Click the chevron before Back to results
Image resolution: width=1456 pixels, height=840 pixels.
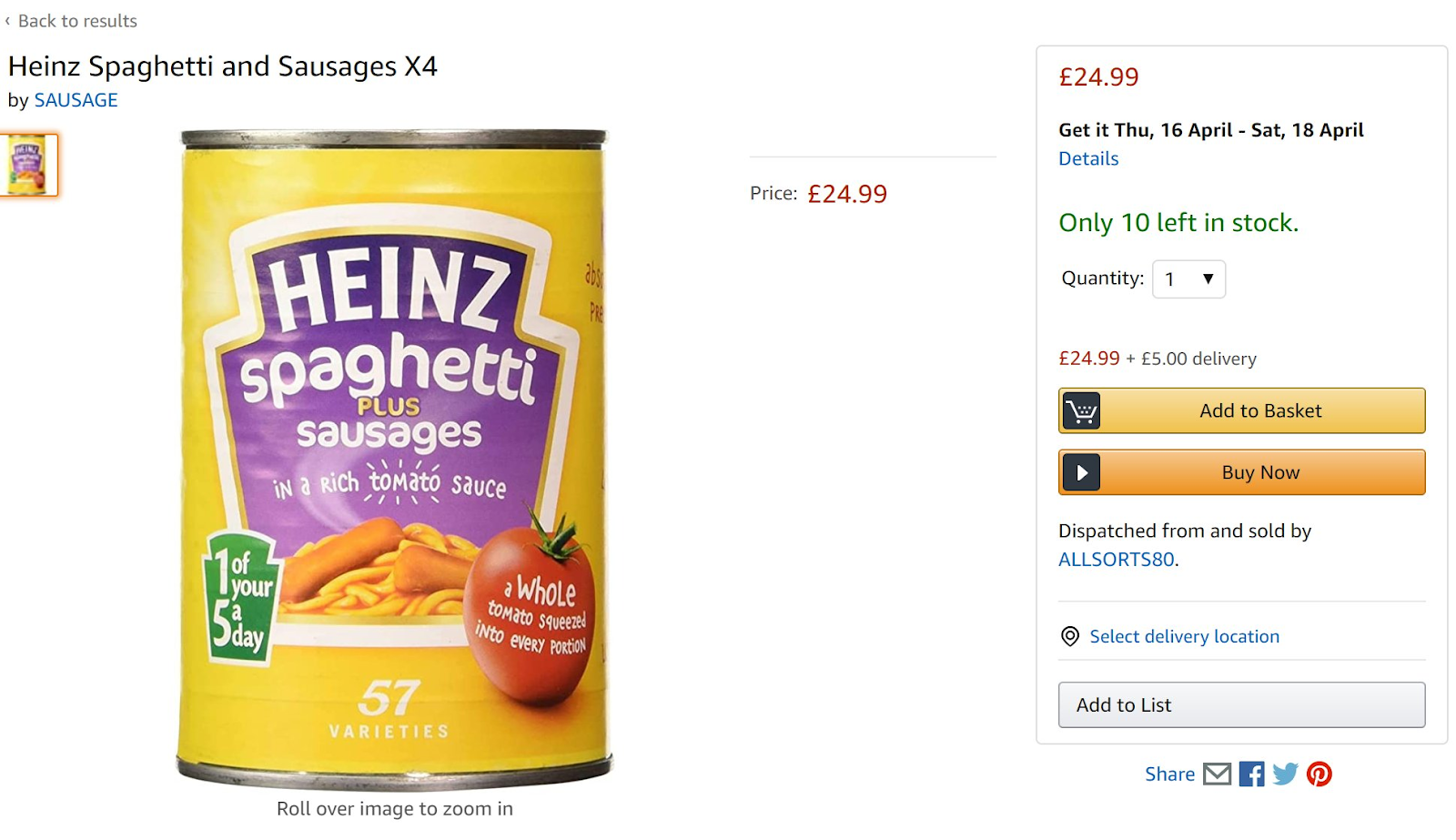click(10, 20)
